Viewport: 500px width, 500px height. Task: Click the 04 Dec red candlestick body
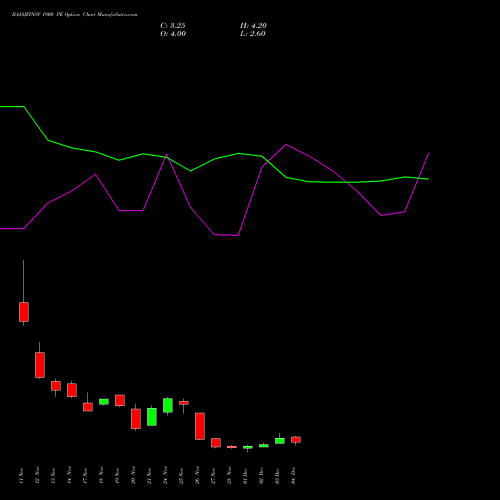coord(296,440)
